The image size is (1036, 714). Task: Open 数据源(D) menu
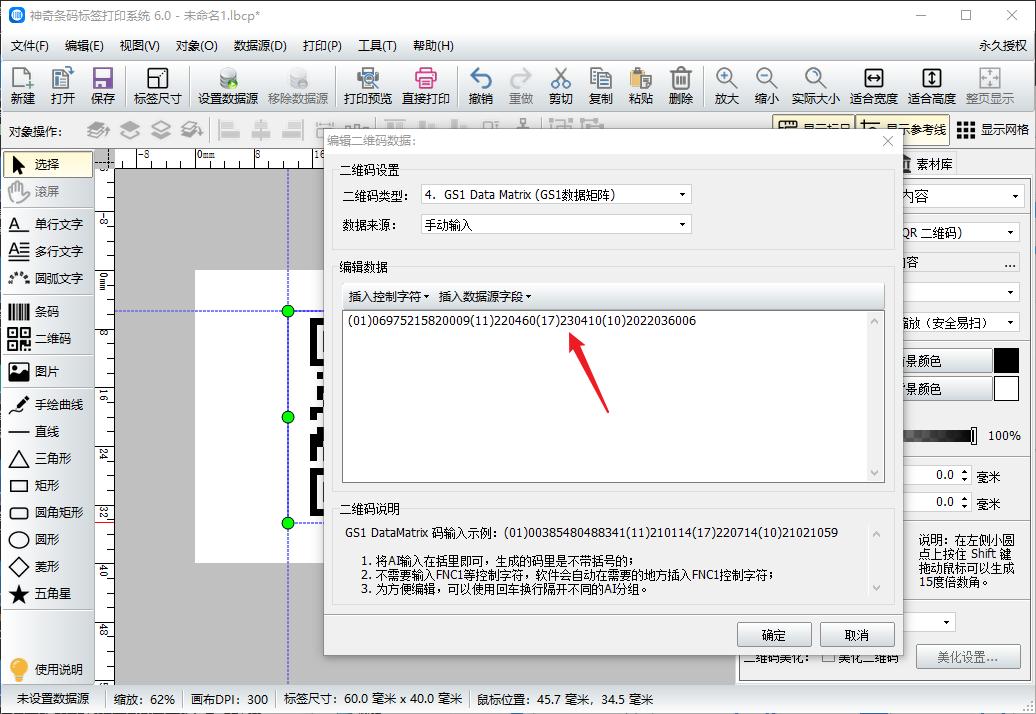point(260,46)
